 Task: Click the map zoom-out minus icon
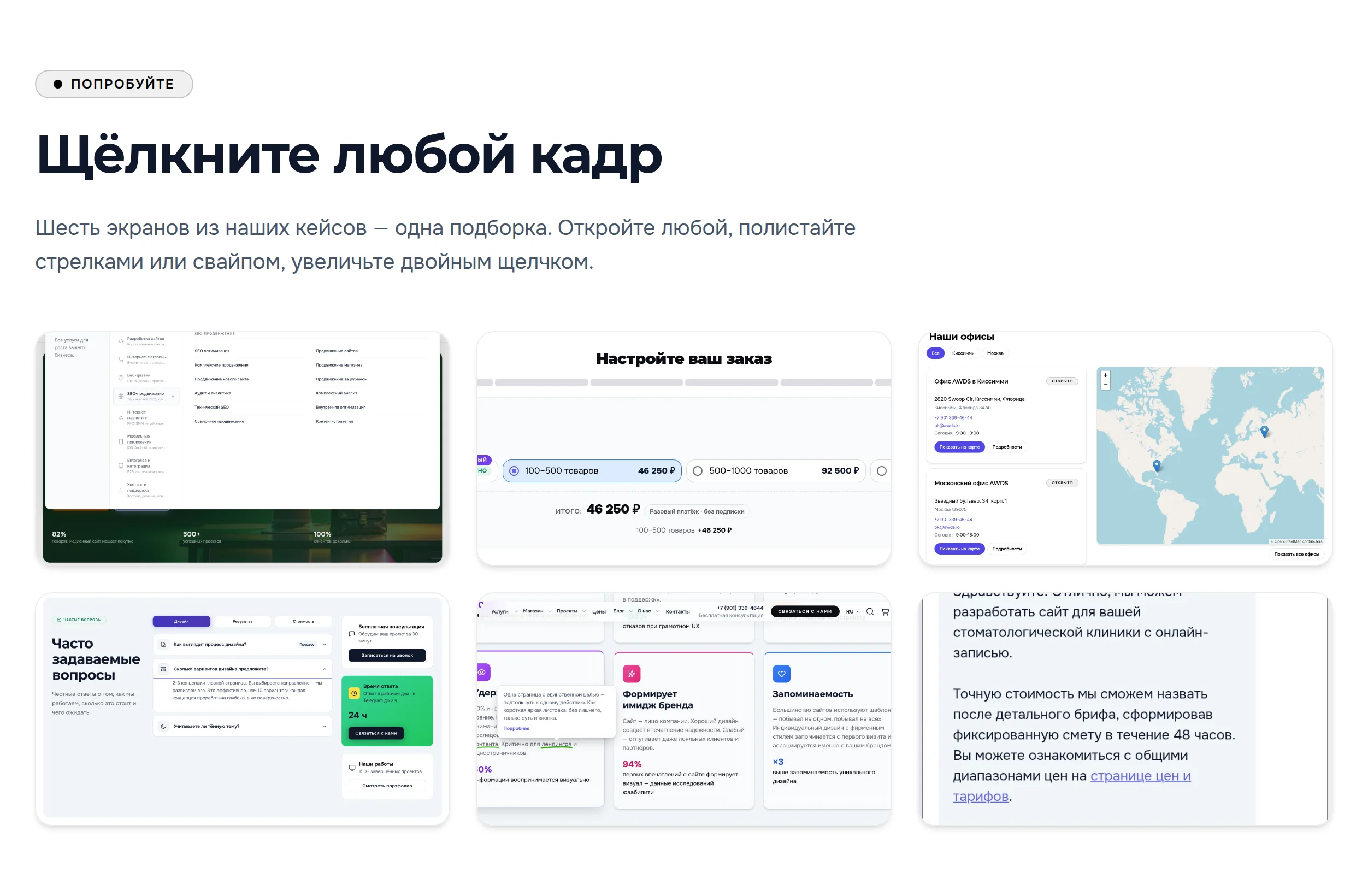(1105, 385)
